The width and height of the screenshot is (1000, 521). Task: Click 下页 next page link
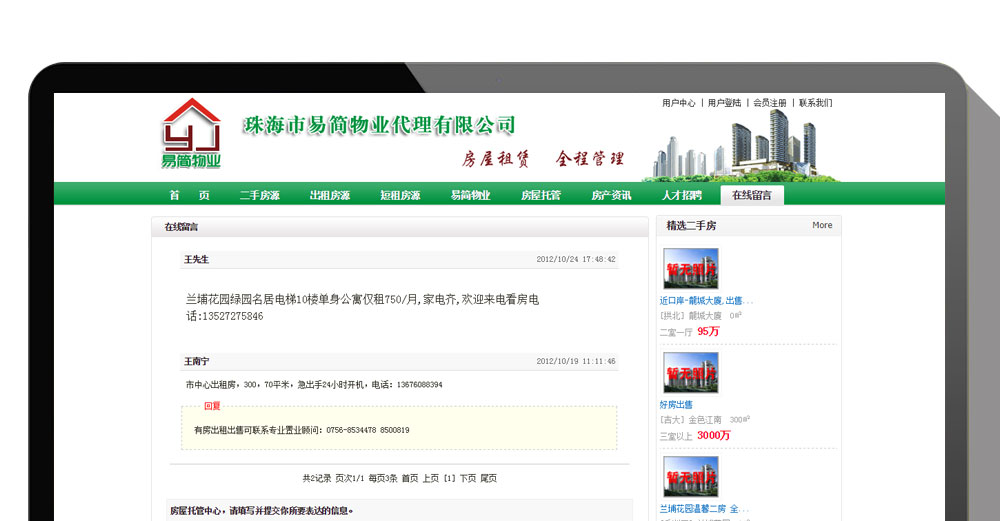(x=468, y=478)
